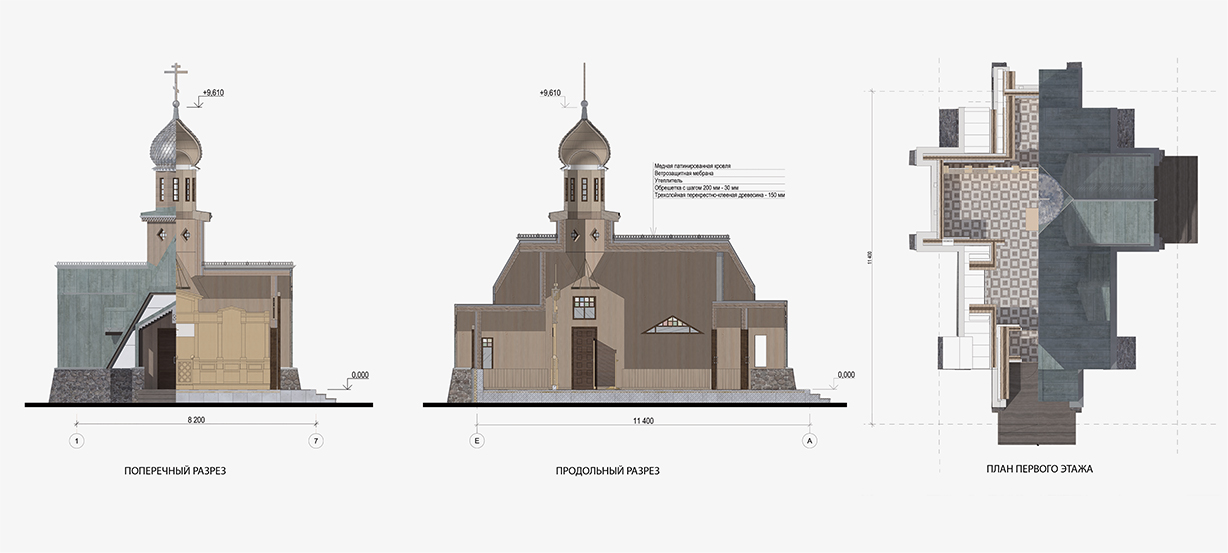
Task: Click the +9,610 elevation mark on longitudinal section
Action: (550, 93)
